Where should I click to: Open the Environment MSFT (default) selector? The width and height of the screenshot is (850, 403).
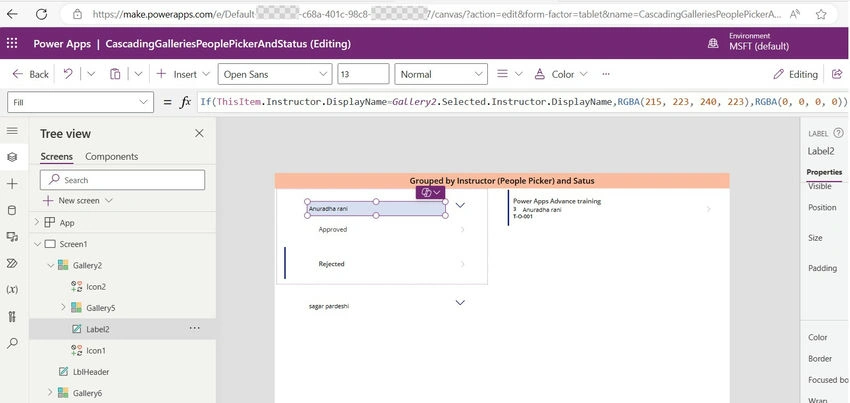(749, 43)
